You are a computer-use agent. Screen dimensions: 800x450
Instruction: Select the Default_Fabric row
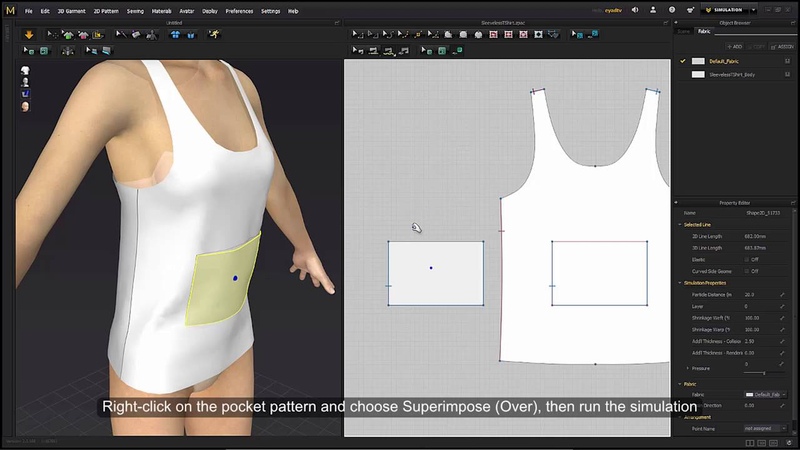click(x=735, y=61)
